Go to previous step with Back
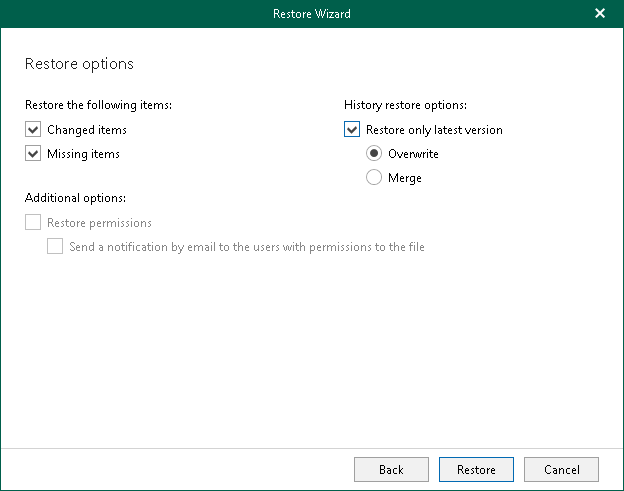 [391, 469]
